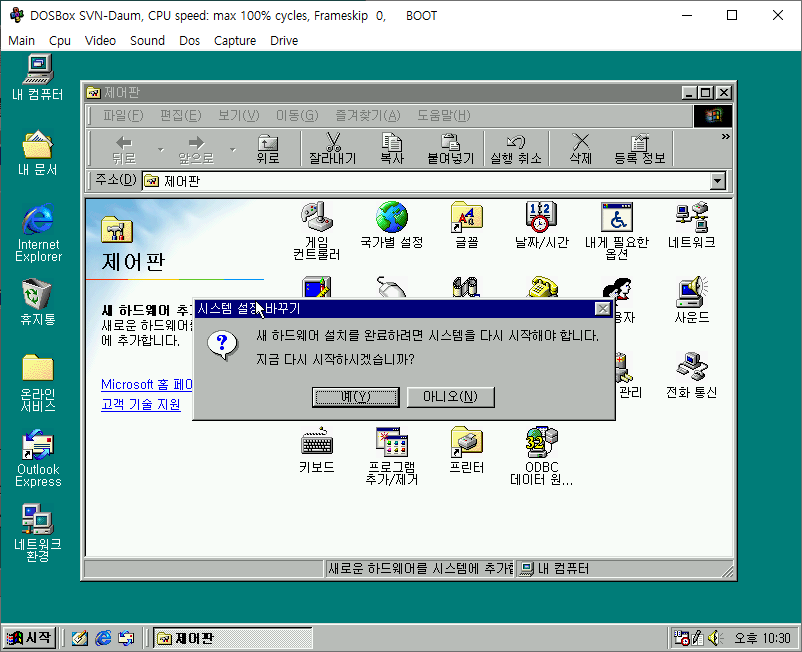Open 뒤로 history dropdown arrow

coord(161,149)
